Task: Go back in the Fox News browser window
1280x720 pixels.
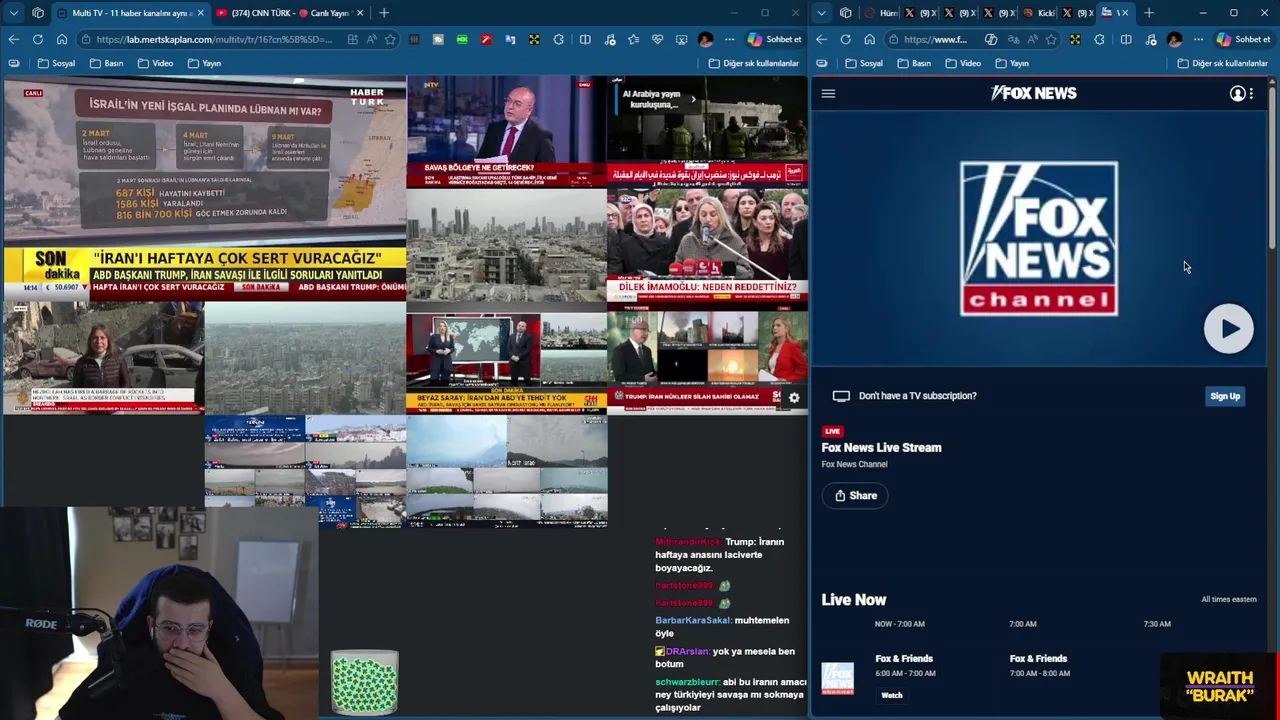Action: click(821, 39)
